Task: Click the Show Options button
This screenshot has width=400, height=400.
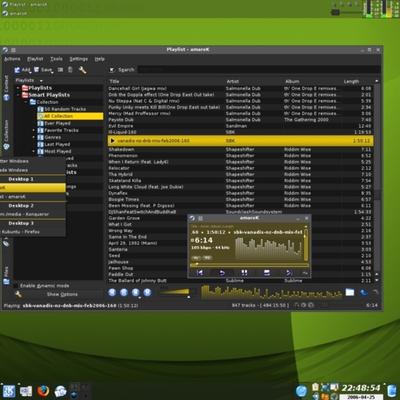Action: [62, 294]
